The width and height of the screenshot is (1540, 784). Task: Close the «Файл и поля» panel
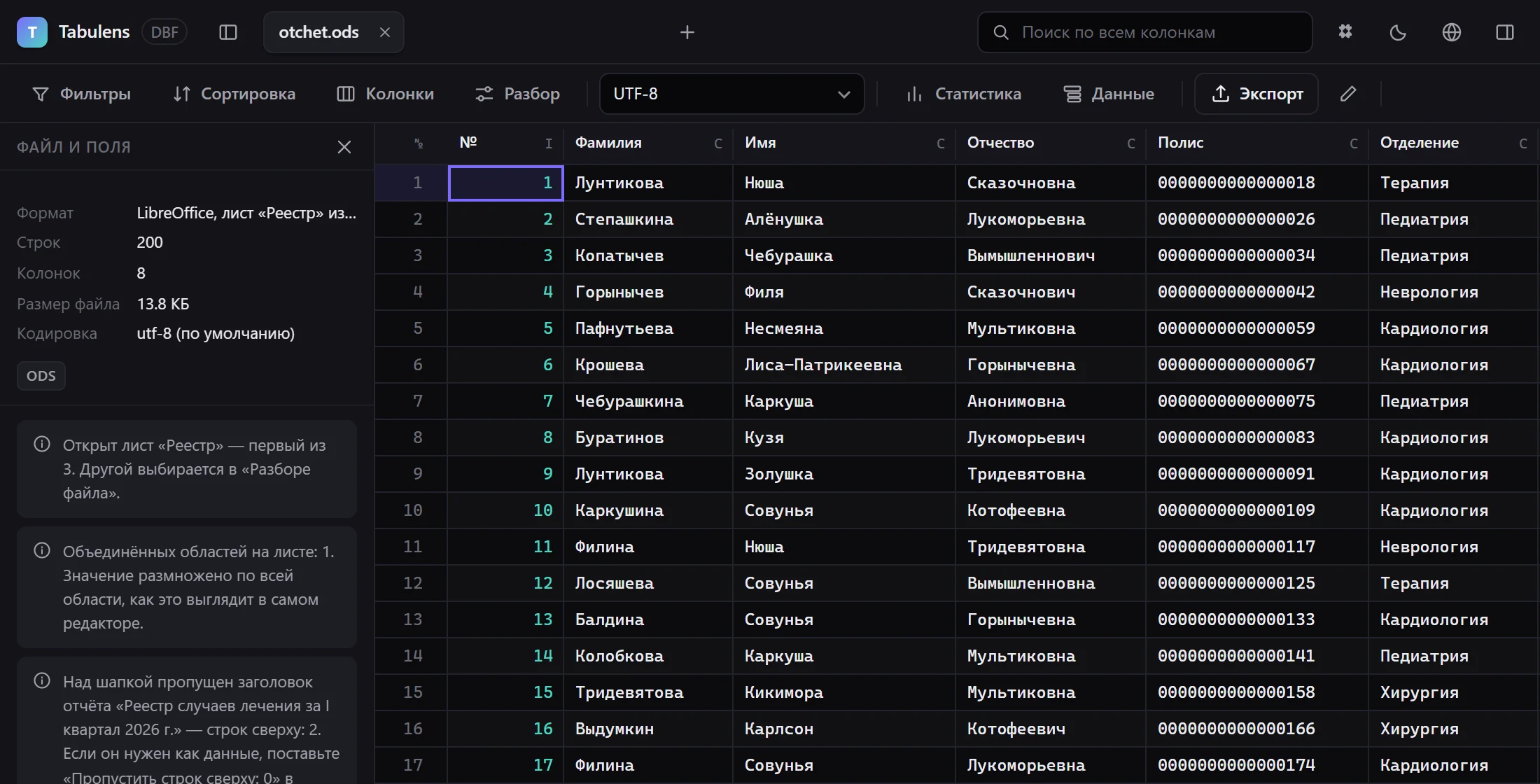344,147
